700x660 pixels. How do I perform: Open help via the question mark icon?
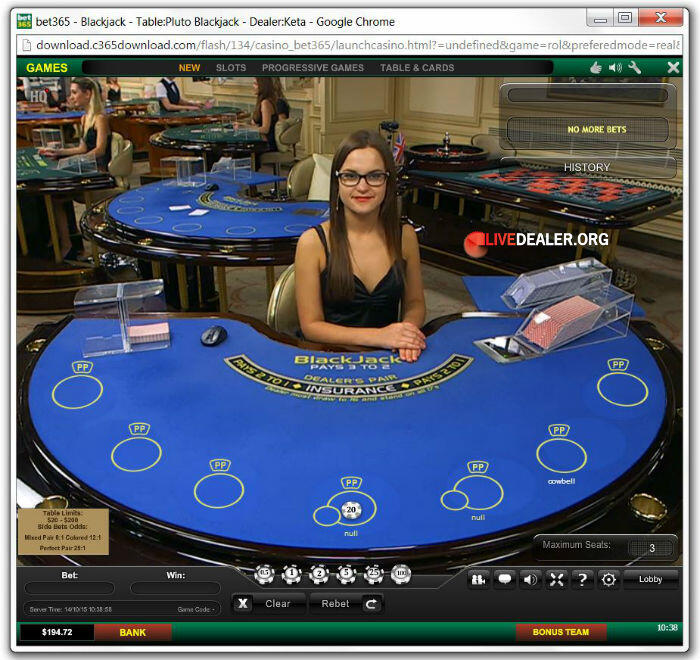point(582,579)
